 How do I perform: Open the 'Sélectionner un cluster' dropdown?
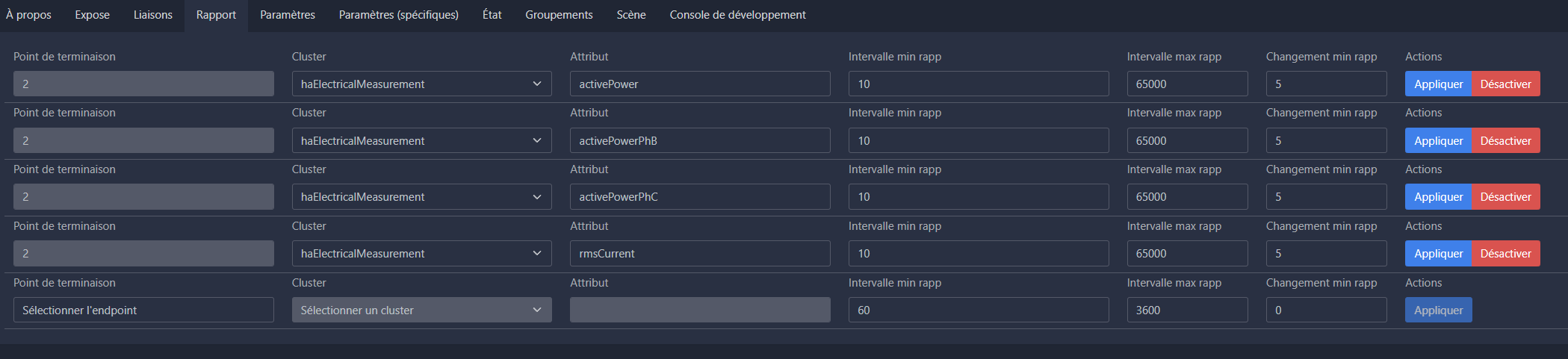pos(421,310)
